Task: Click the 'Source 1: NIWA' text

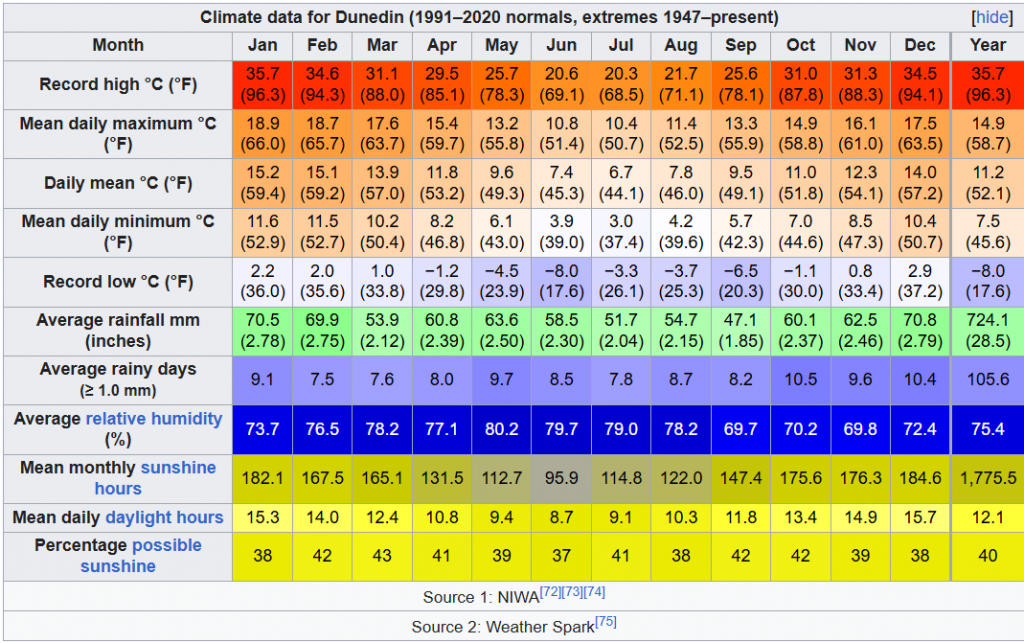Action: click(x=481, y=597)
